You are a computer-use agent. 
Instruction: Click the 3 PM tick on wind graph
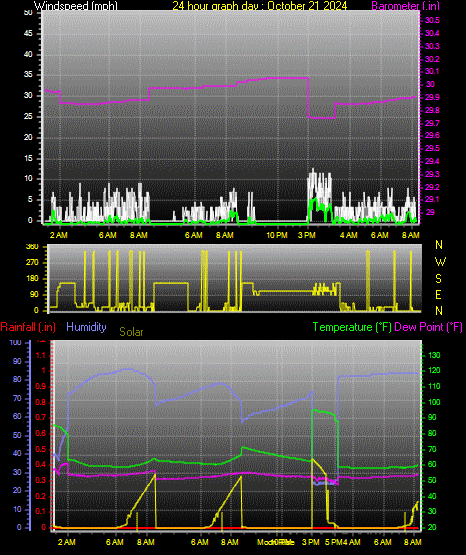point(307,235)
